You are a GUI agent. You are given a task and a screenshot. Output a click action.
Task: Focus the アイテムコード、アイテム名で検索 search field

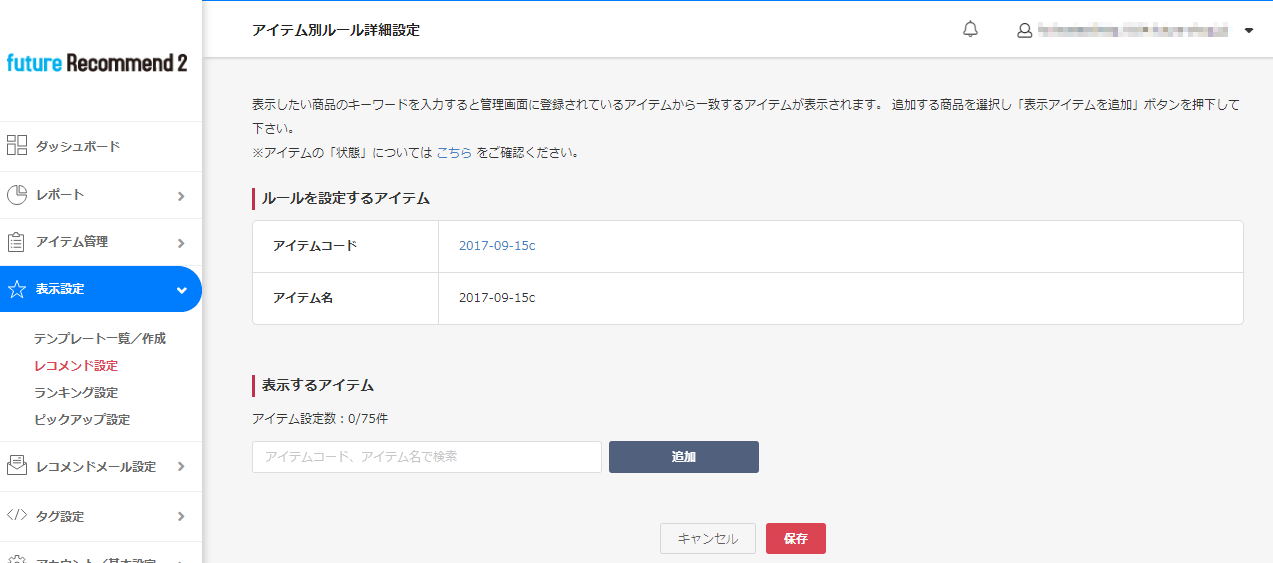tap(427, 457)
